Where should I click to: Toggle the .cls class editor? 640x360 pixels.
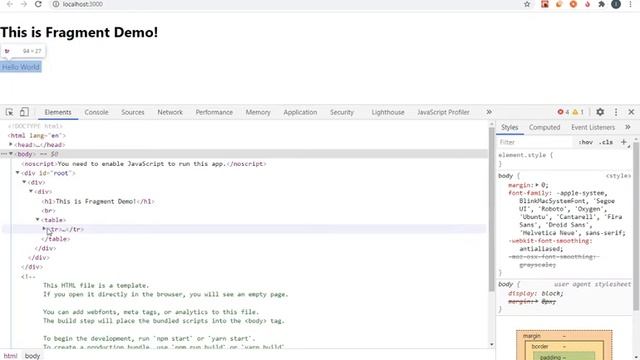tap(606, 142)
